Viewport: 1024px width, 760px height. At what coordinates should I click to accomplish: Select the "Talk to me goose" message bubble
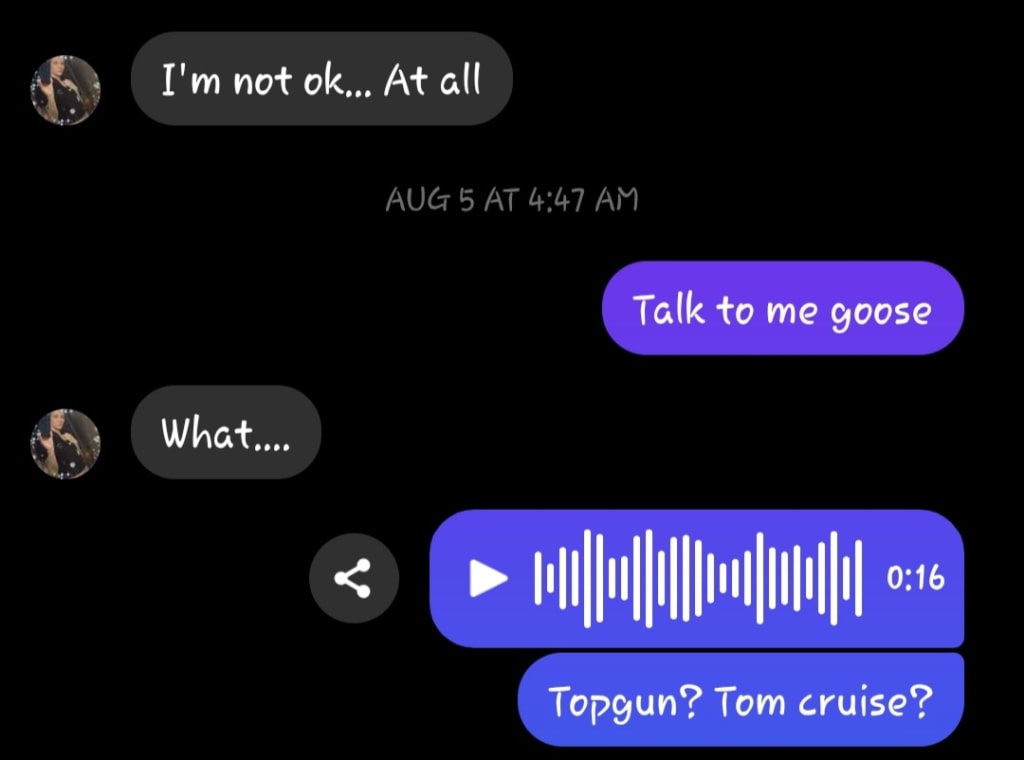click(x=782, y=308)
